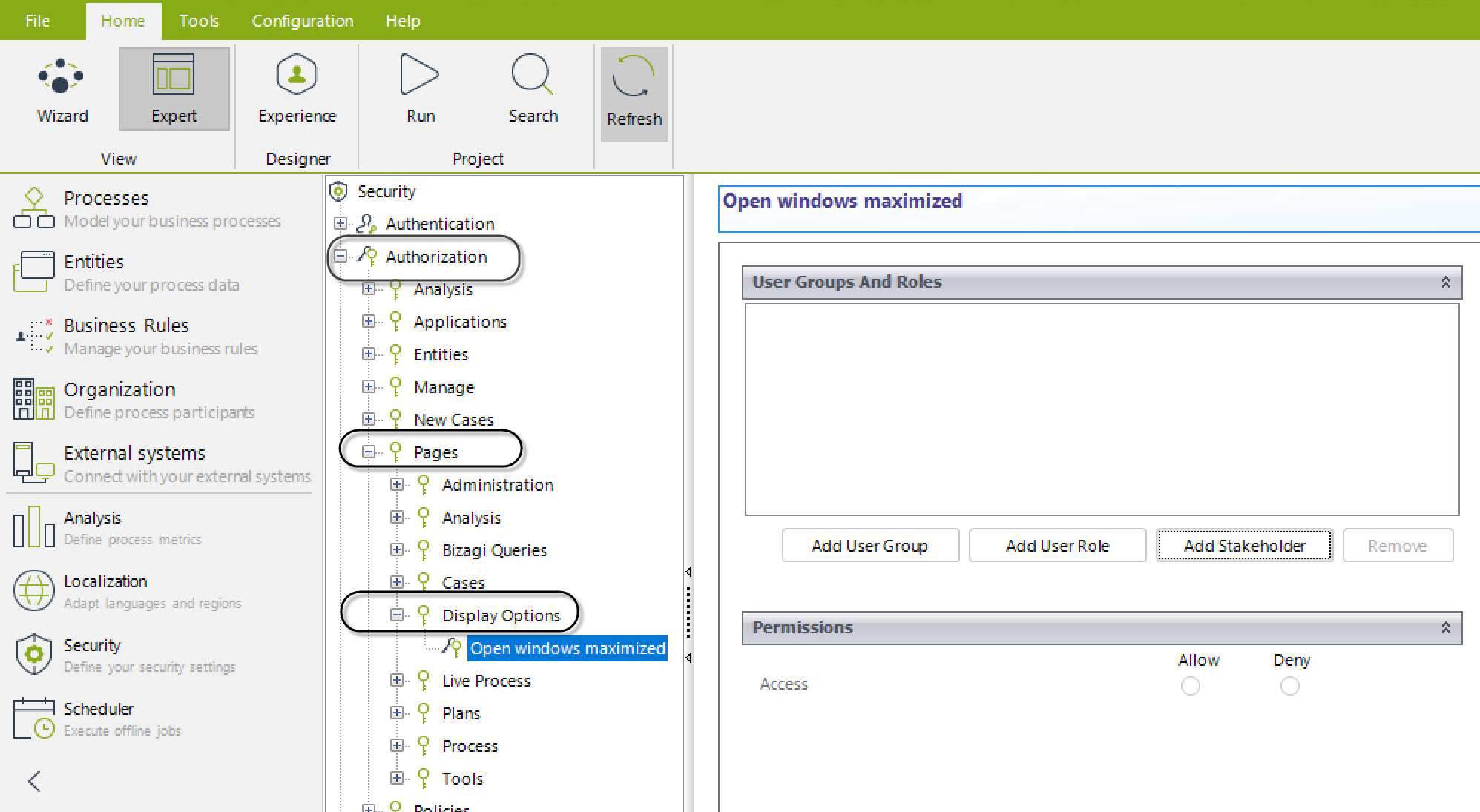Viewport: 1480px width, 812px height.
Task: Click Add Stakeholder button
Action: tap(1244, 546)
